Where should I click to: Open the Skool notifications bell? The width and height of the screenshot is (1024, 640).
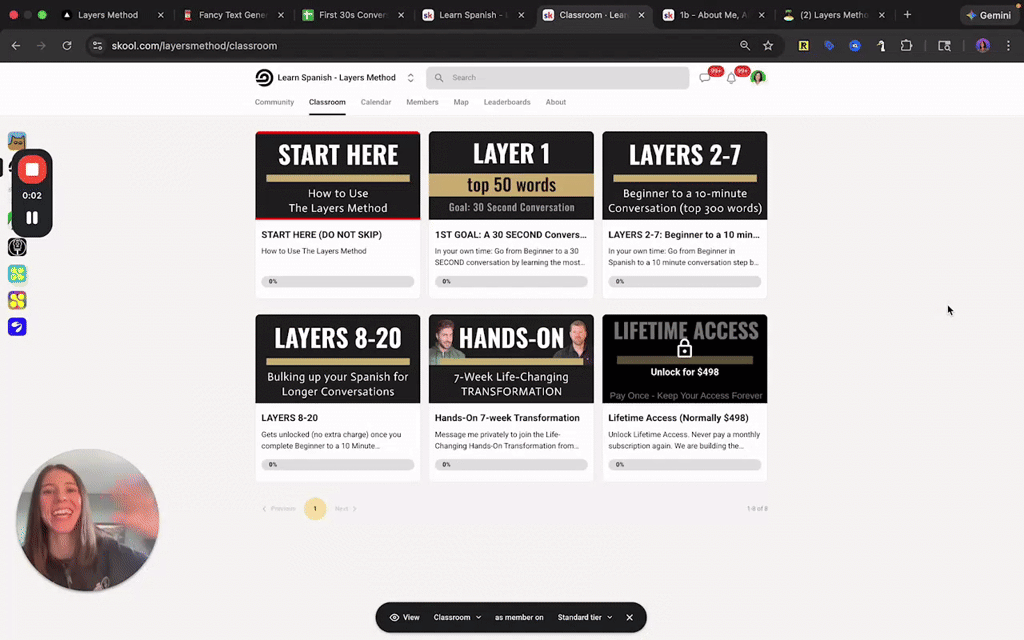(x=731, y=77)
